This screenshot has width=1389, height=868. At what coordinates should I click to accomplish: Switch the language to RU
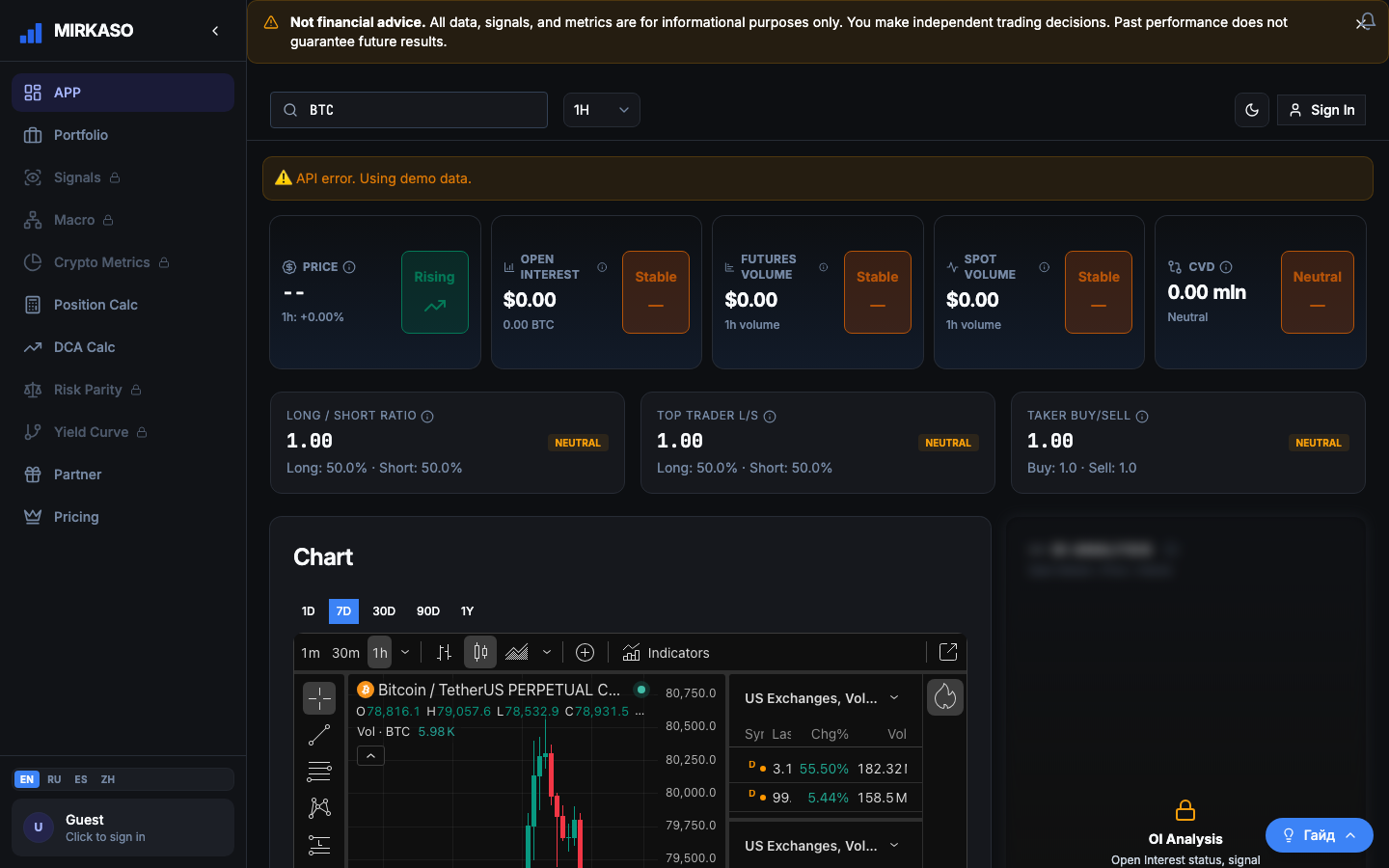54,779
